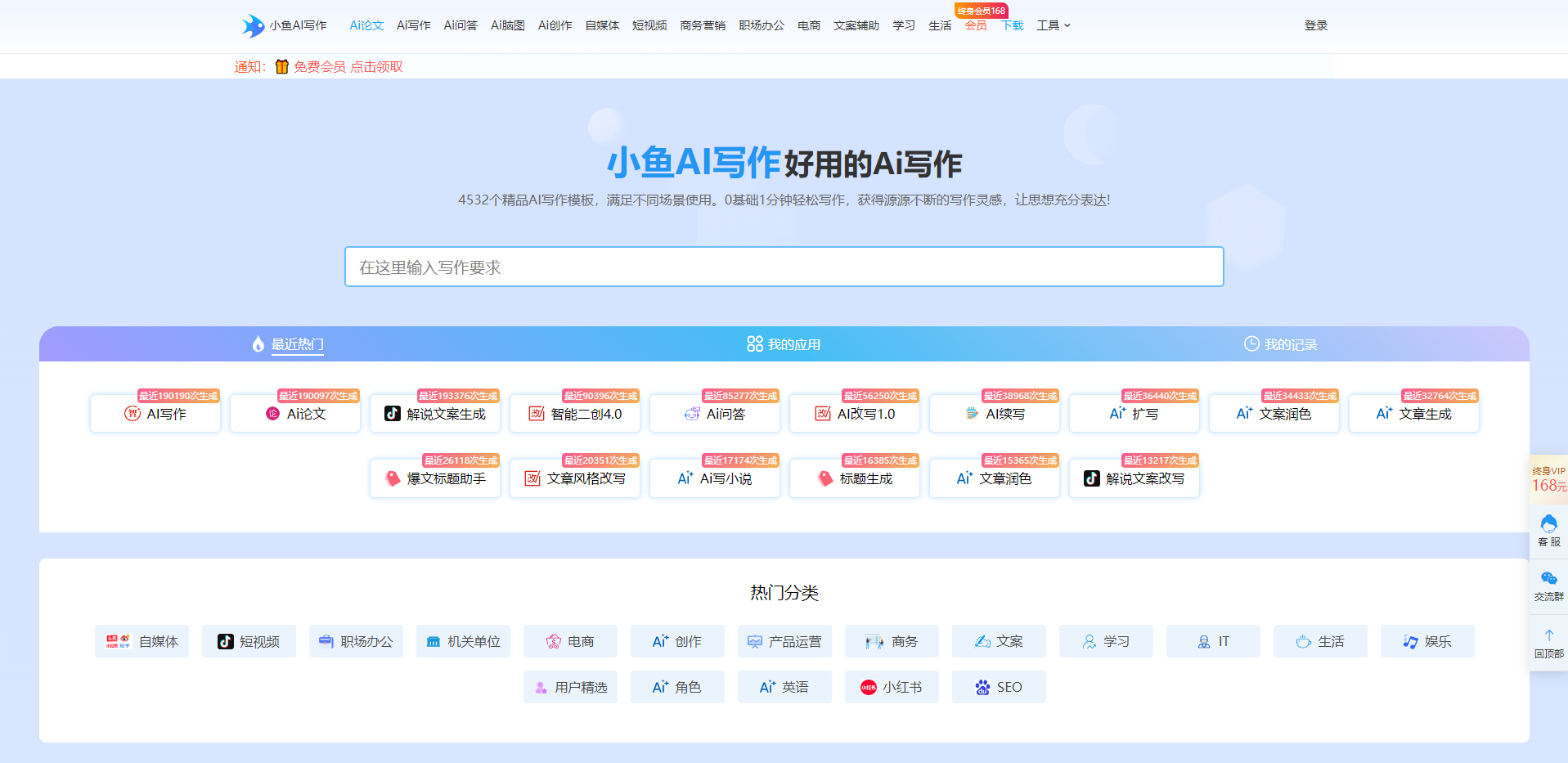
Task: Open the 会员 menu item
Action: point(975,25)
